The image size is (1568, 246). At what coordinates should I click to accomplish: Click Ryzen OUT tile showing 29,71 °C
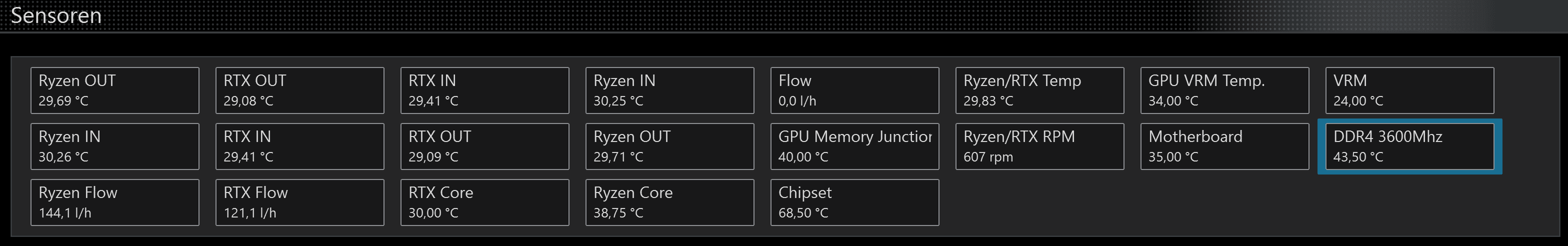tap(669, 146)
